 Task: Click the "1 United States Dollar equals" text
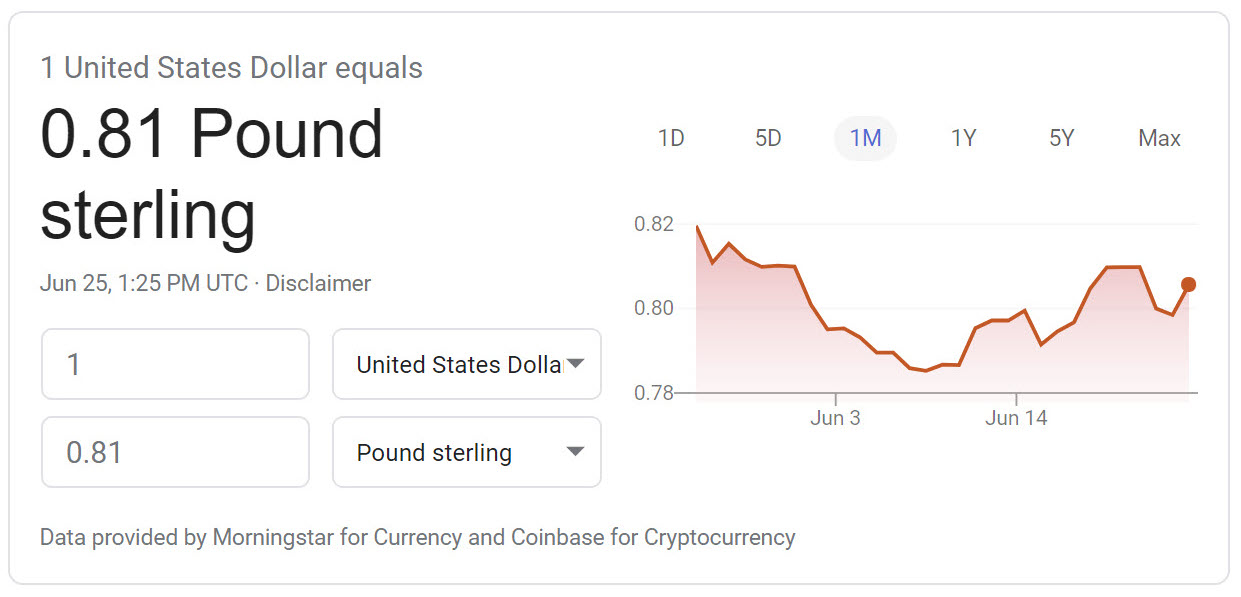231,68
